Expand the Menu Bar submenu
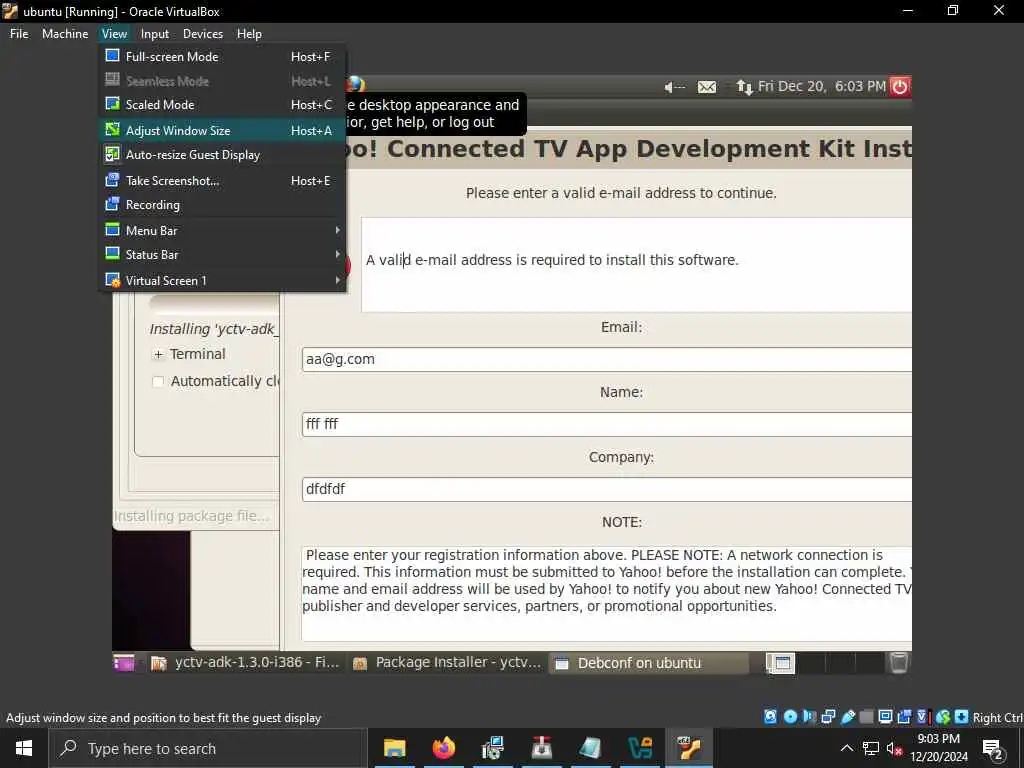The height and width of the screenshot is (768, 1024). pos(222,231)
